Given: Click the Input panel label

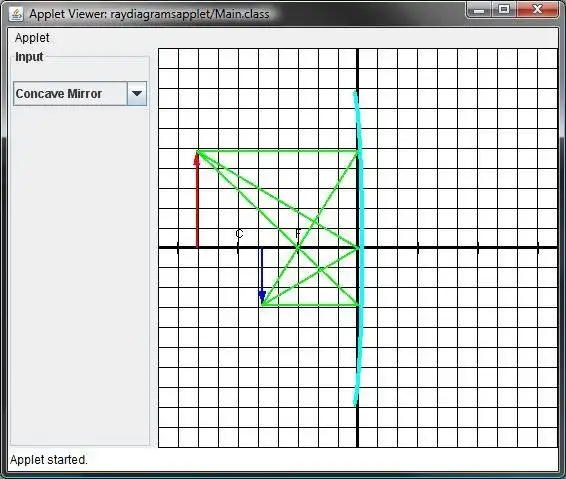Looking at the screenshot, I should coord(29,57).
